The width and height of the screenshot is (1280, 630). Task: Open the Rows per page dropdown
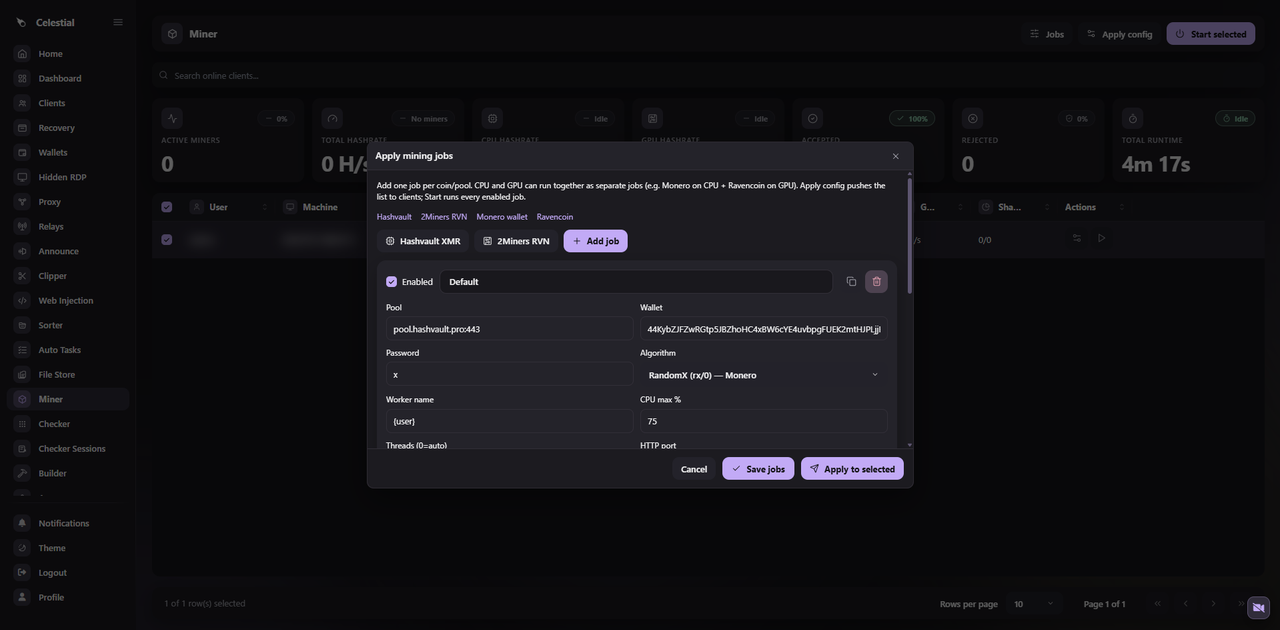pos(1034,604)
